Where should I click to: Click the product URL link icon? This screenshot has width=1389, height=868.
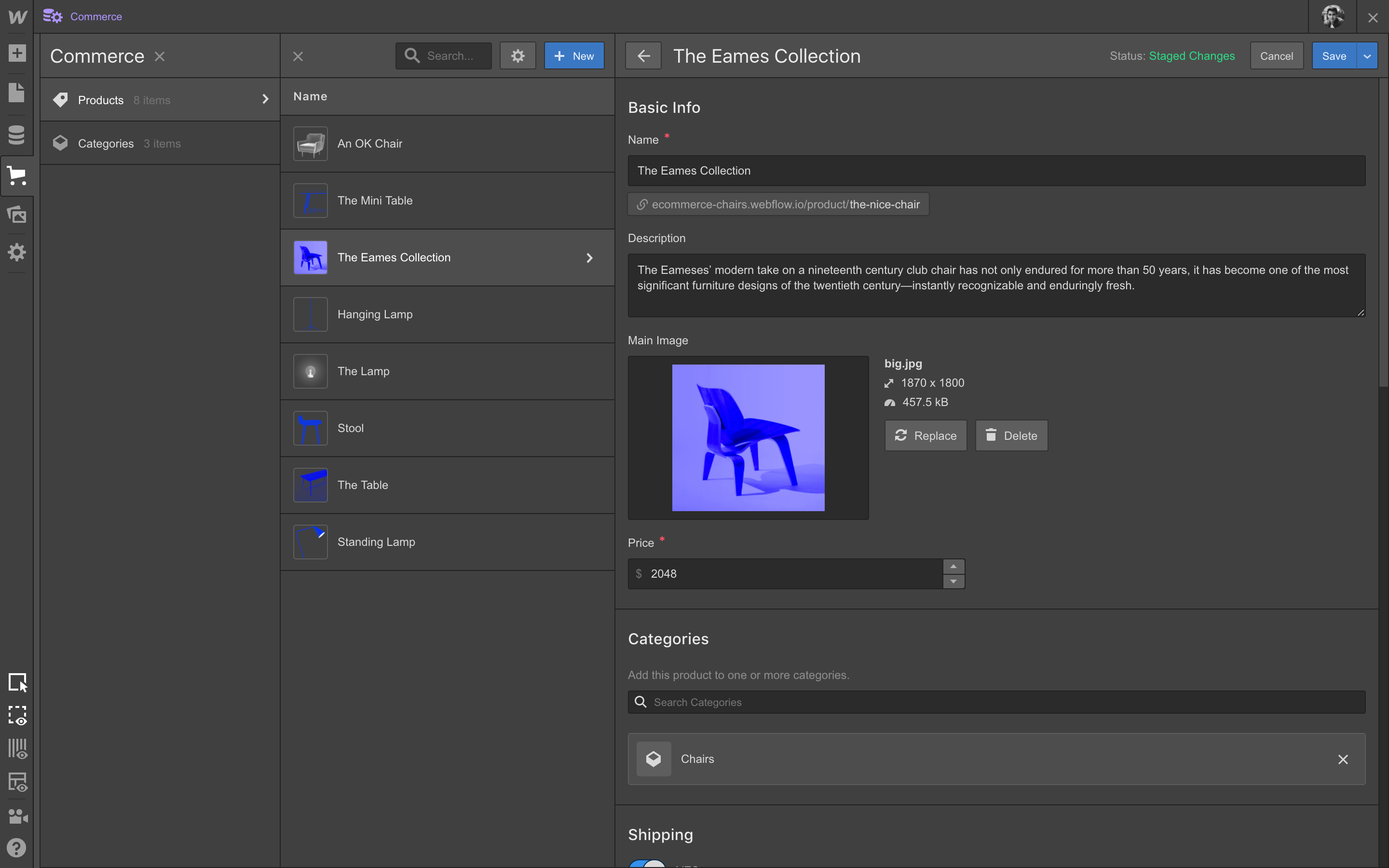tap(642, 204)
